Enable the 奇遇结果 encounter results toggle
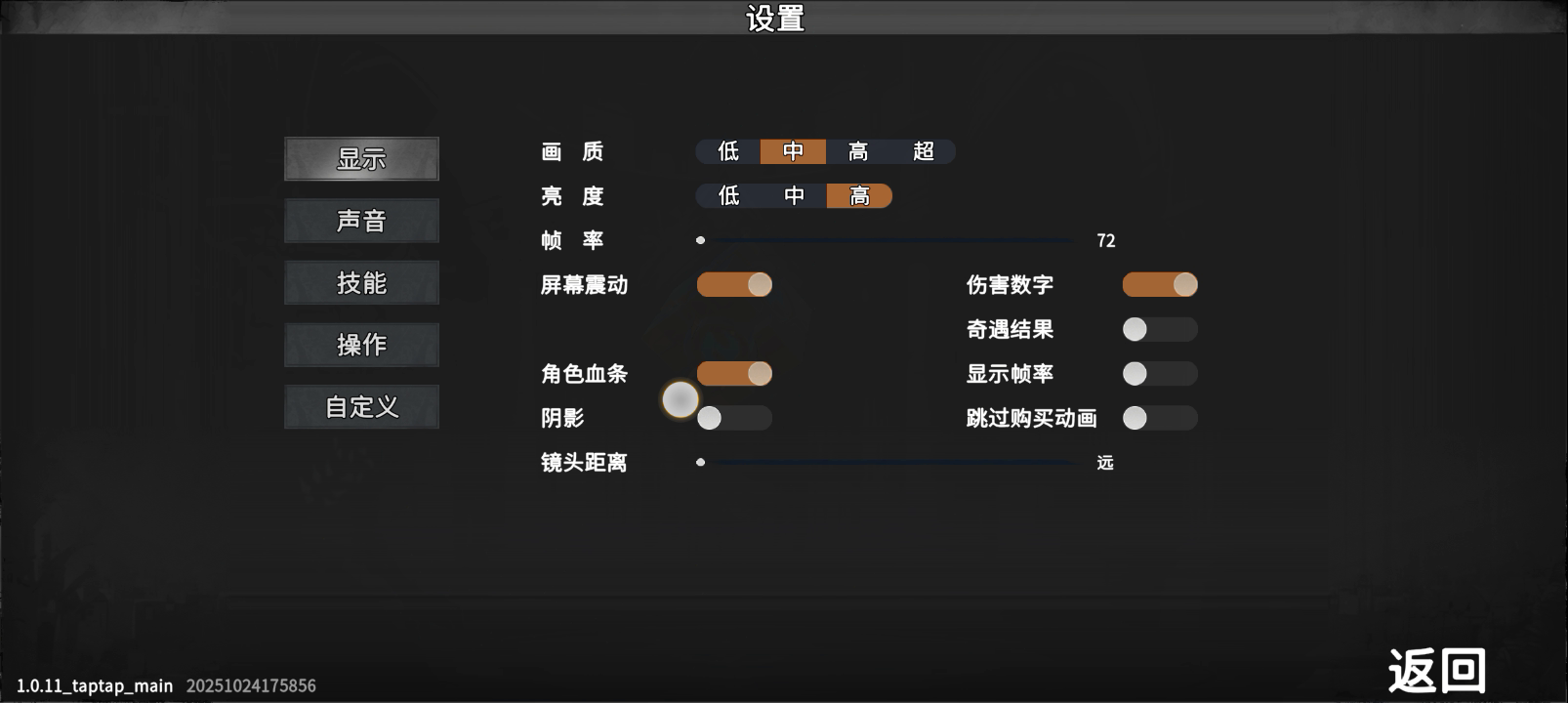 click(1160, 329)
